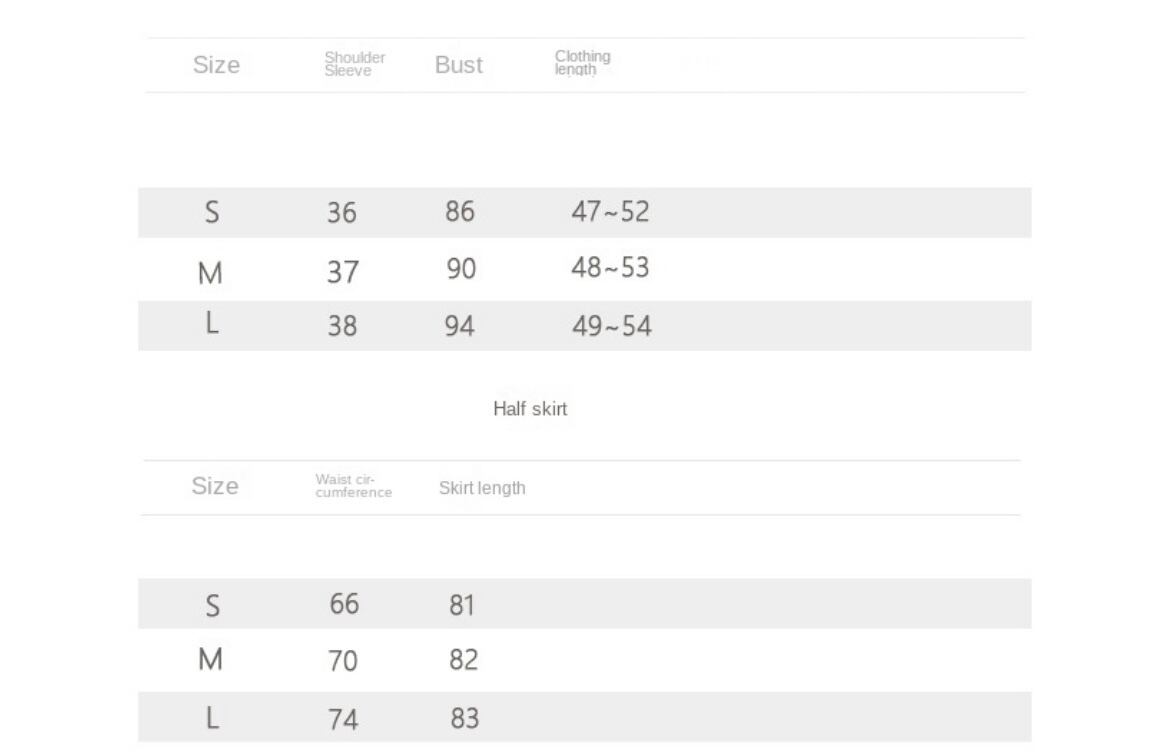Image resolution: width=1170 pixels, height=756 pixels.
Task: Select the Bust column header
Action: [459, 65]
